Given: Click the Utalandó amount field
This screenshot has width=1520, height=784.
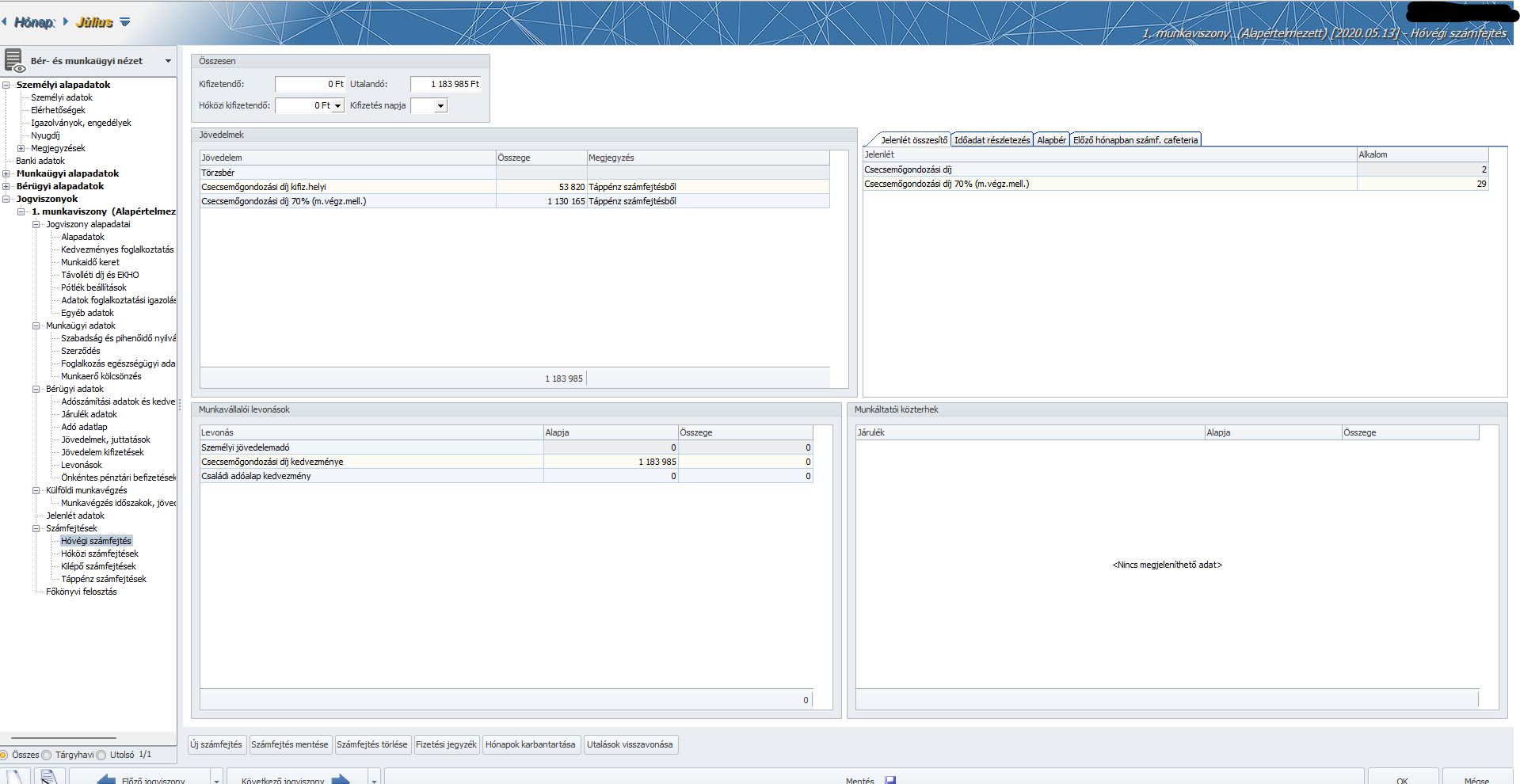Looking at the screenshot, I should 445,84.
